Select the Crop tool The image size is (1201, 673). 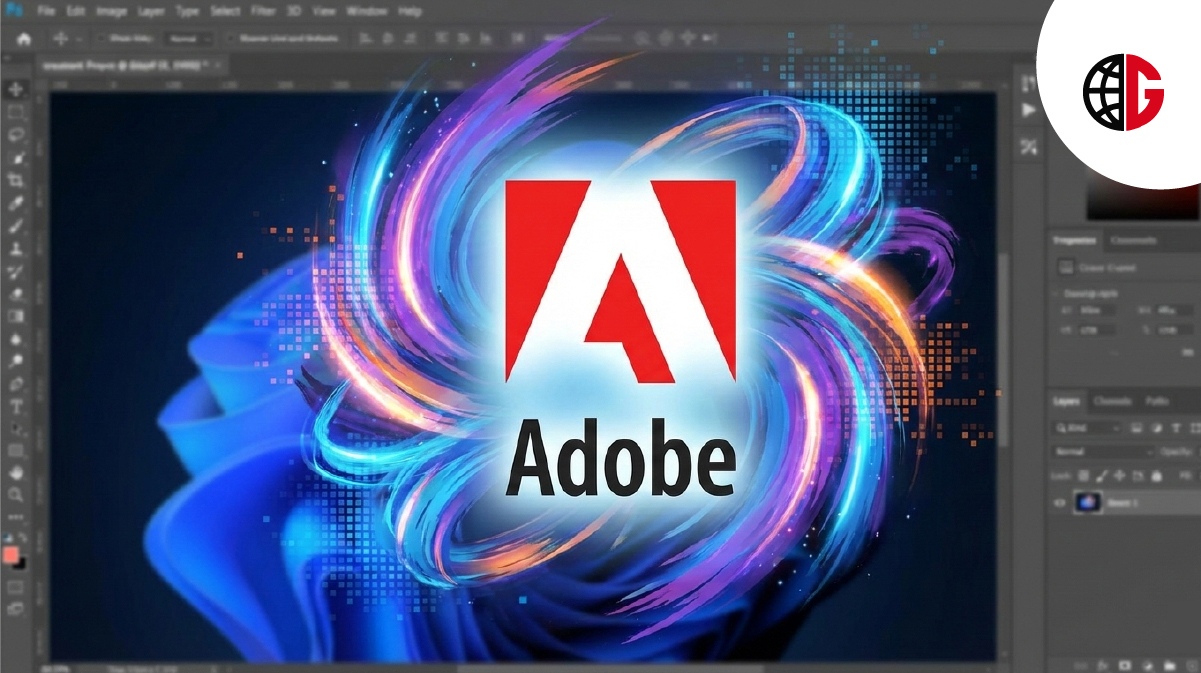[x=16, y=180]
